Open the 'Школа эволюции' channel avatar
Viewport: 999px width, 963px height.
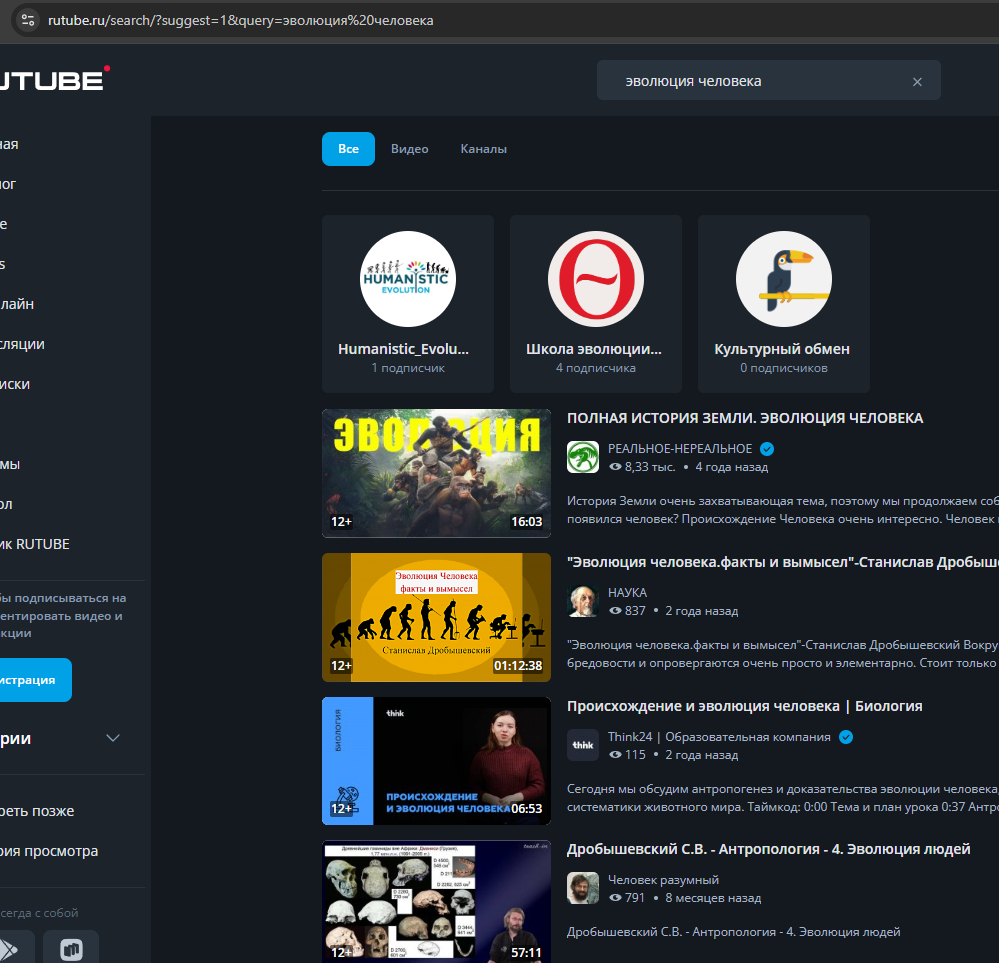(596, 279)
